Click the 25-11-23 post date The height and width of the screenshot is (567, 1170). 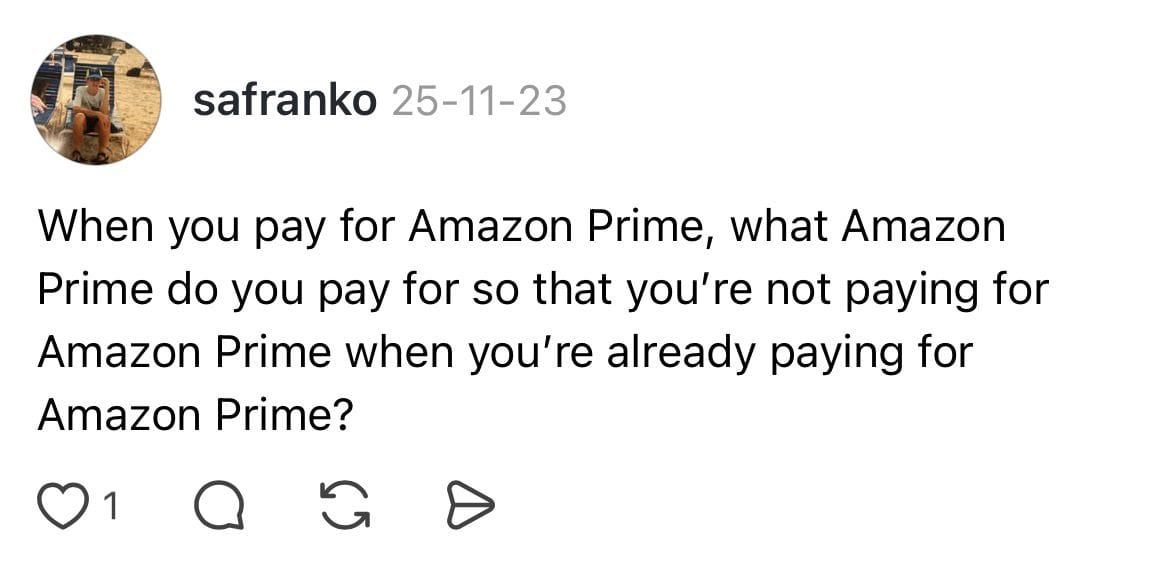(479, 101)
